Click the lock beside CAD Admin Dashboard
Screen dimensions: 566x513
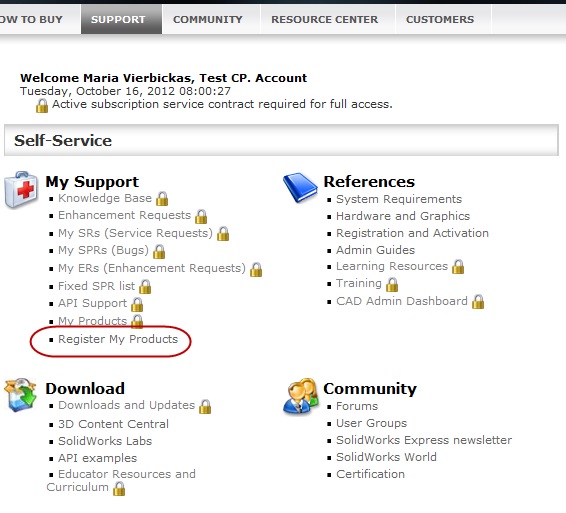(478, 302)
